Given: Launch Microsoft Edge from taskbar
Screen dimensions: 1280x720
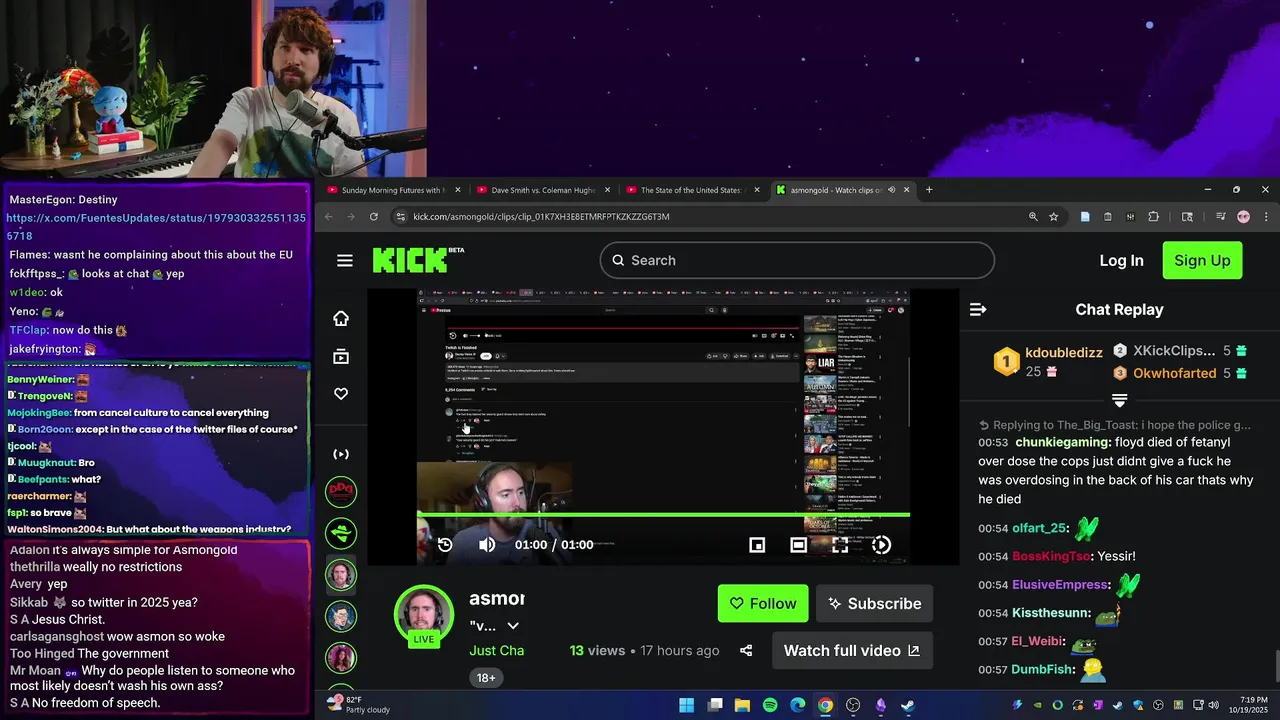Looking at the screenshot, I should [x=797, y=705].
